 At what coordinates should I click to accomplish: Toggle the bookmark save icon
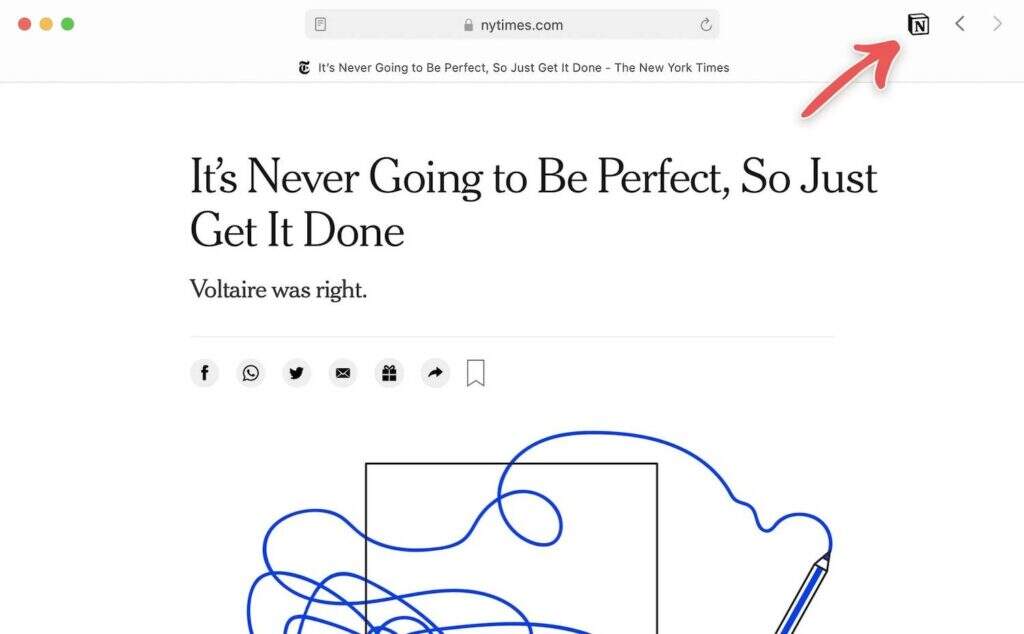[476, 373]
